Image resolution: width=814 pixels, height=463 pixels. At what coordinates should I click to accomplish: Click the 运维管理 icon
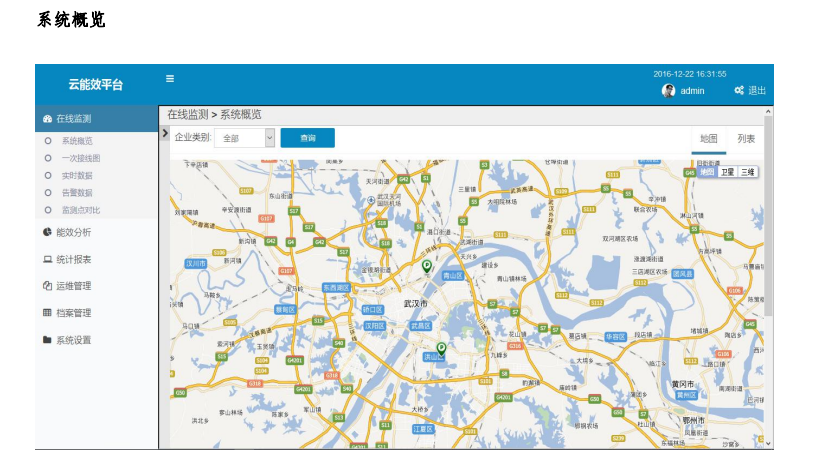pos(47,286)
